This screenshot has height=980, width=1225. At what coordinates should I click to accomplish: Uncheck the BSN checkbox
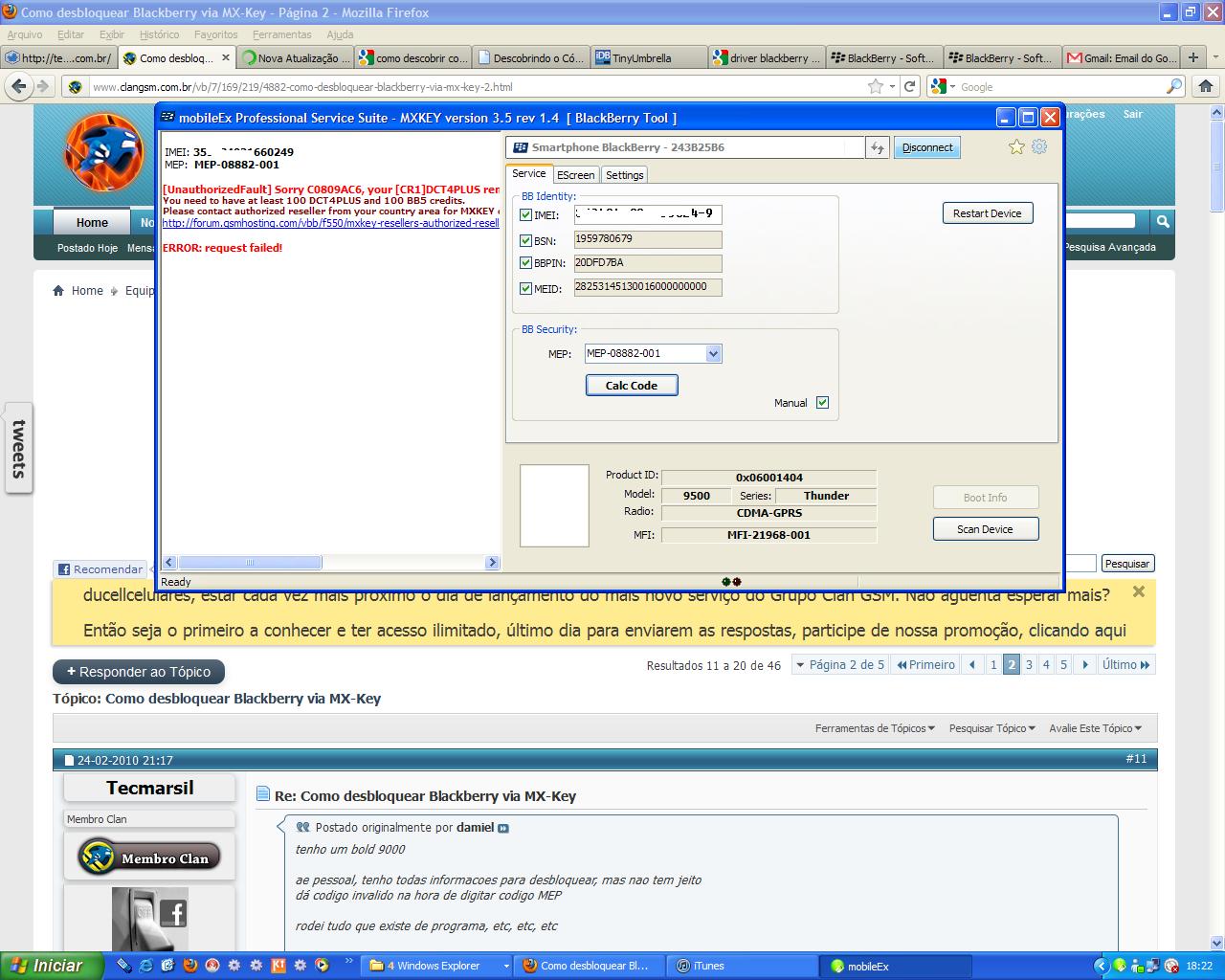pos(525,240)
